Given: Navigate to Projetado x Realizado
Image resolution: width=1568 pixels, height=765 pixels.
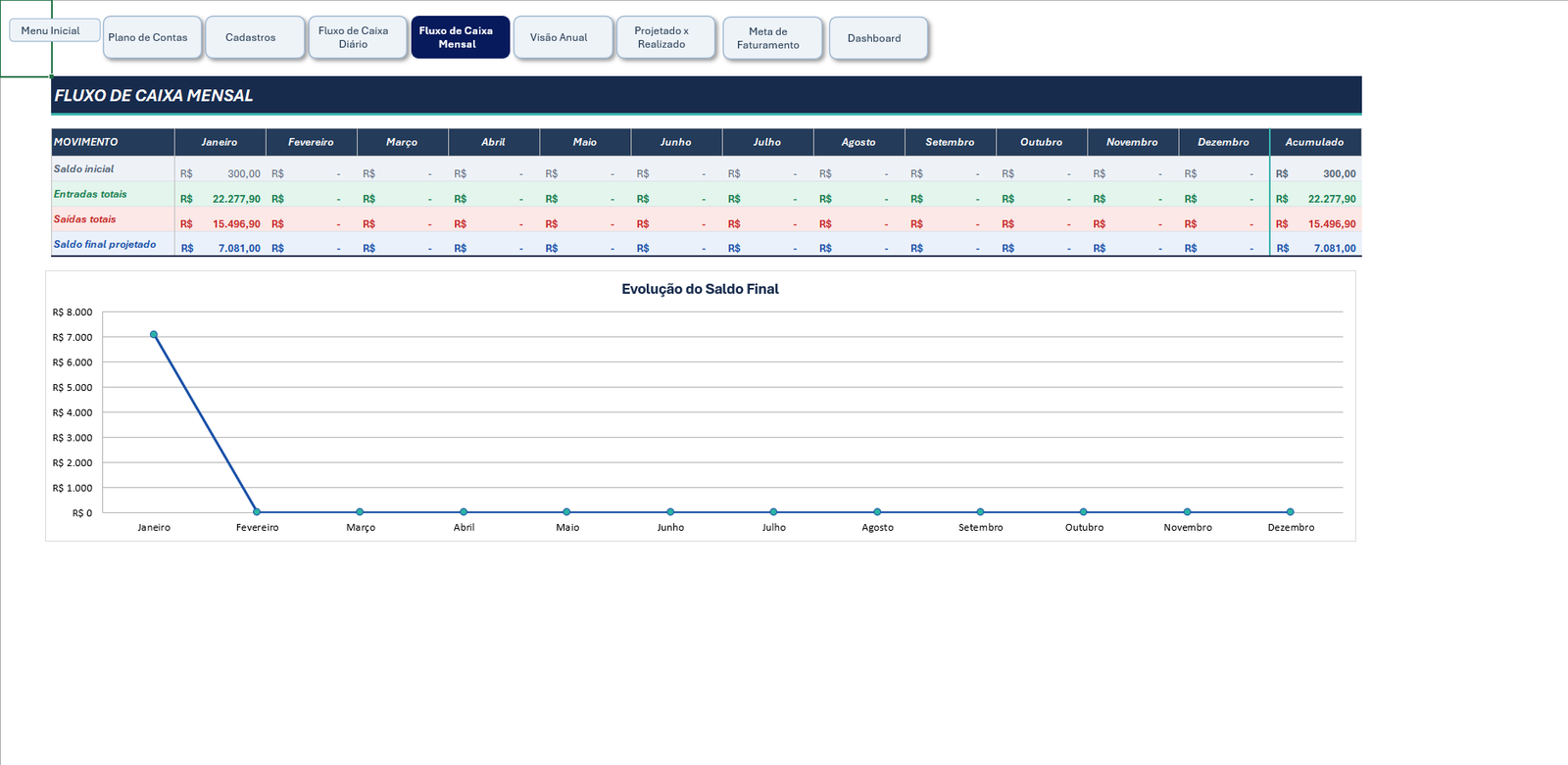Looking at the screenshot, I should (x=665, y=37).
